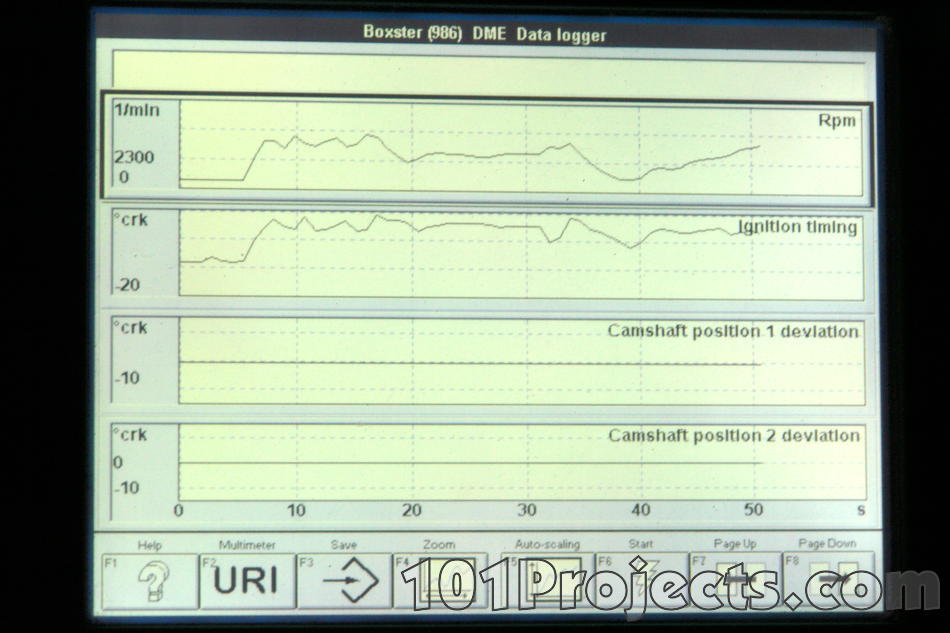Click the '2300' Rpm axis value
This screenshot has height=633, width=950.
(135, 157)
